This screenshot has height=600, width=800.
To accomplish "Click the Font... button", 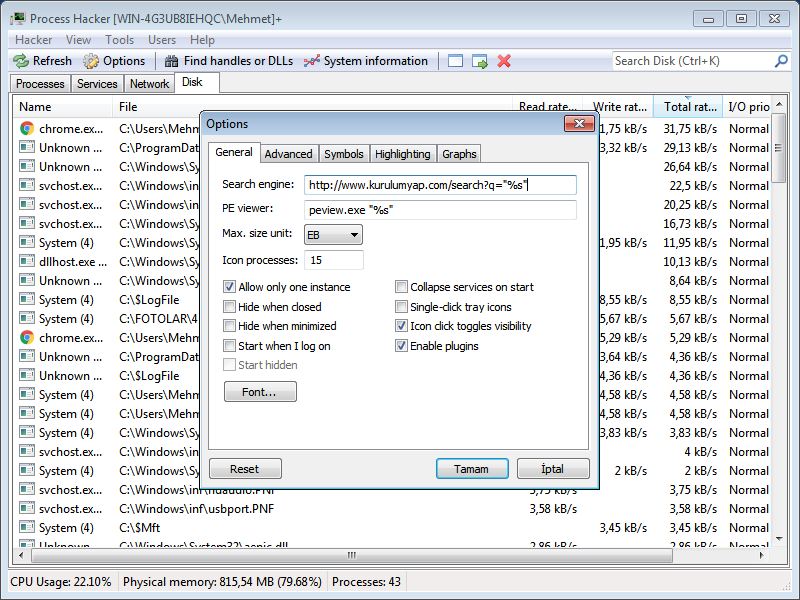I will tap(260, 392).
